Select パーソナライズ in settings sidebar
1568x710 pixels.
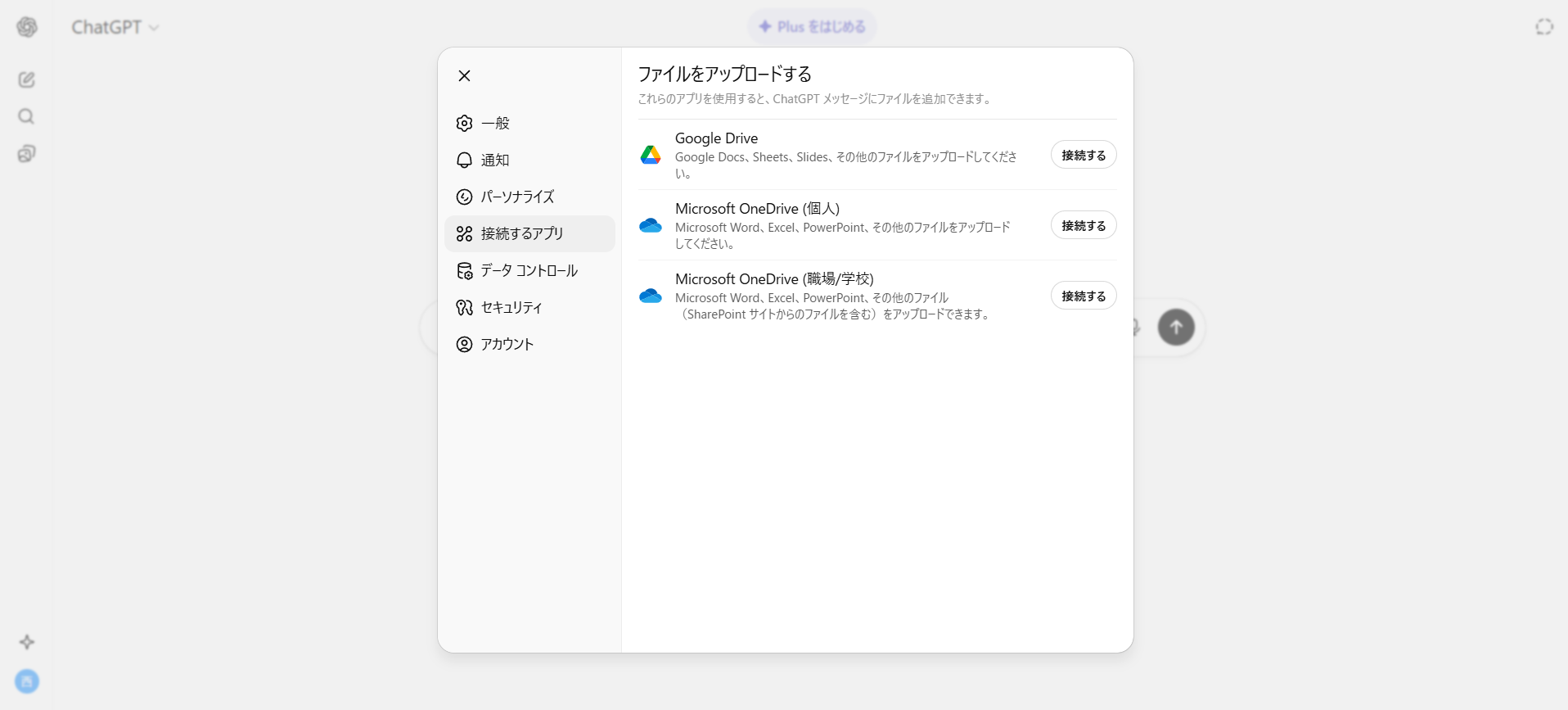point(516,197)
